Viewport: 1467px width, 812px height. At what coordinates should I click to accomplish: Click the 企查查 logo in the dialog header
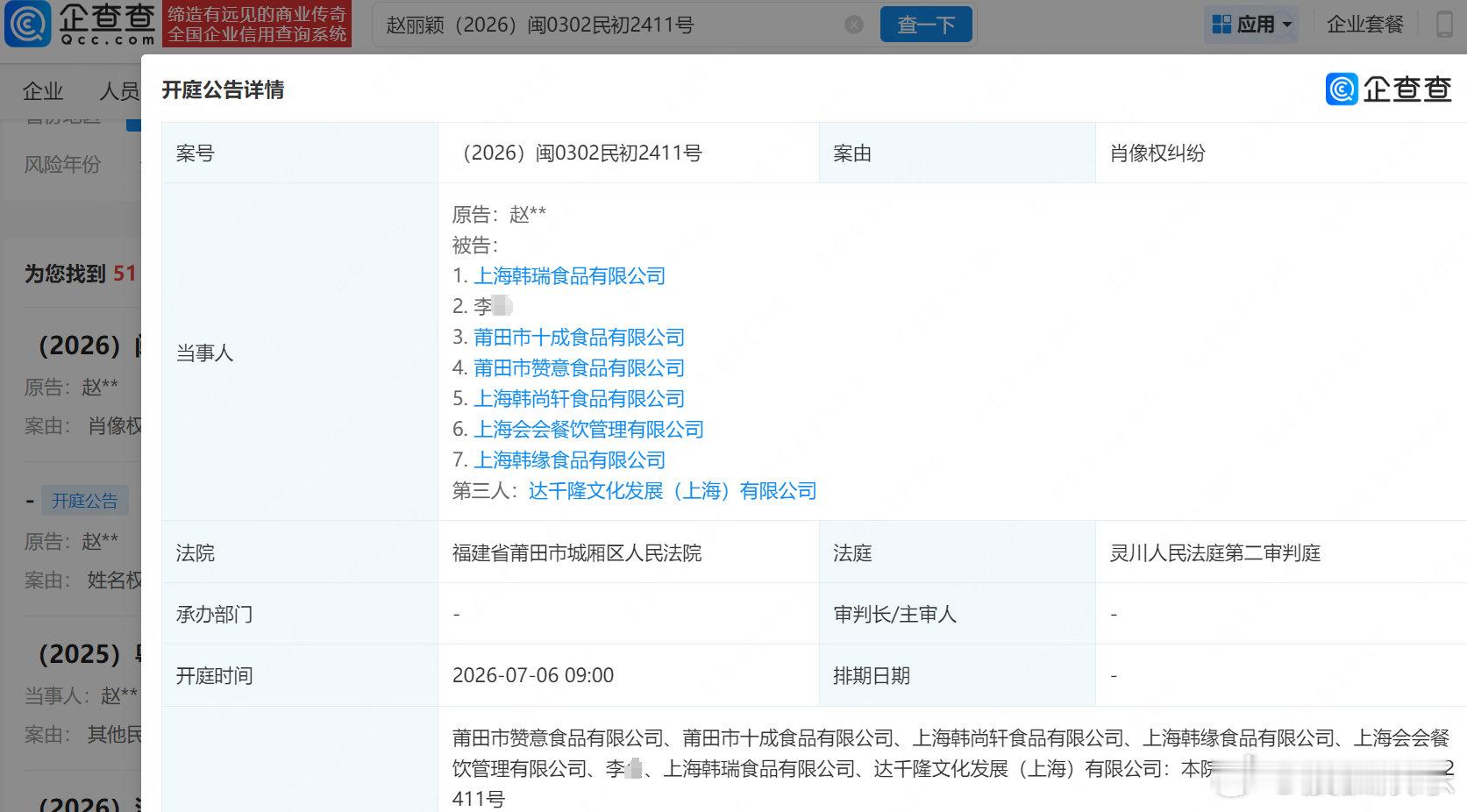1389,89
